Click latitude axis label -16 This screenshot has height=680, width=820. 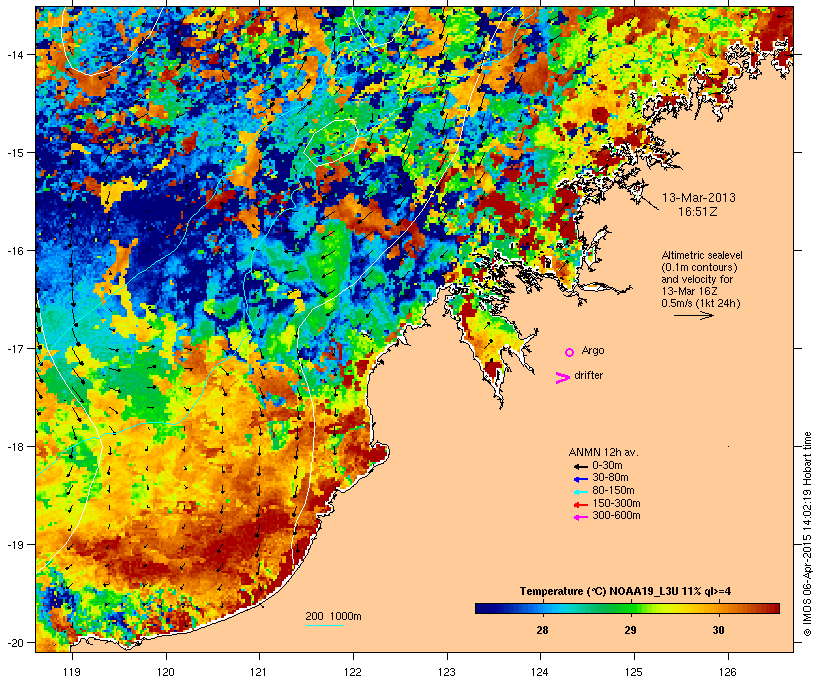click(14, 251)
